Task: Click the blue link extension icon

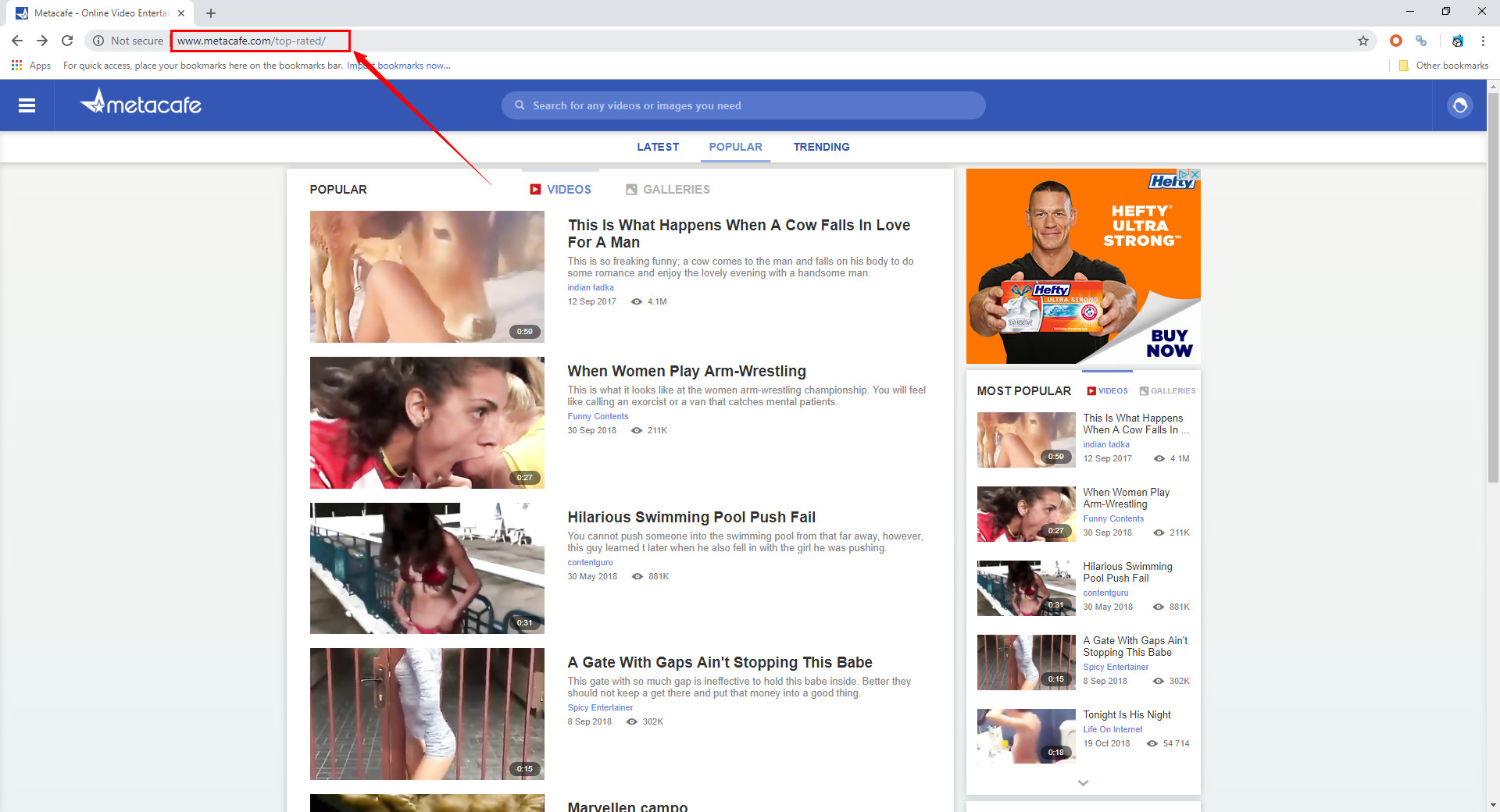Action: pos(1421,41)
